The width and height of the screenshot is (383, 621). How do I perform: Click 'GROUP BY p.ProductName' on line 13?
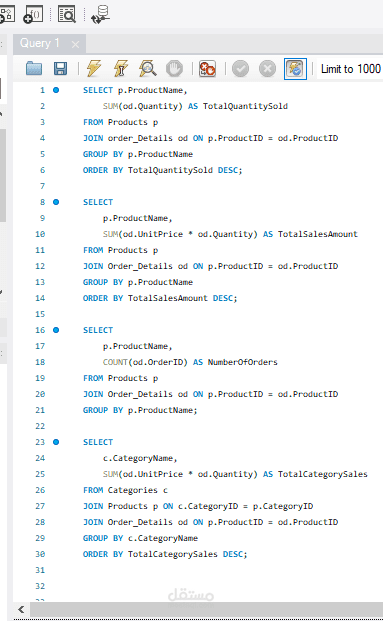tap(138, 282)
